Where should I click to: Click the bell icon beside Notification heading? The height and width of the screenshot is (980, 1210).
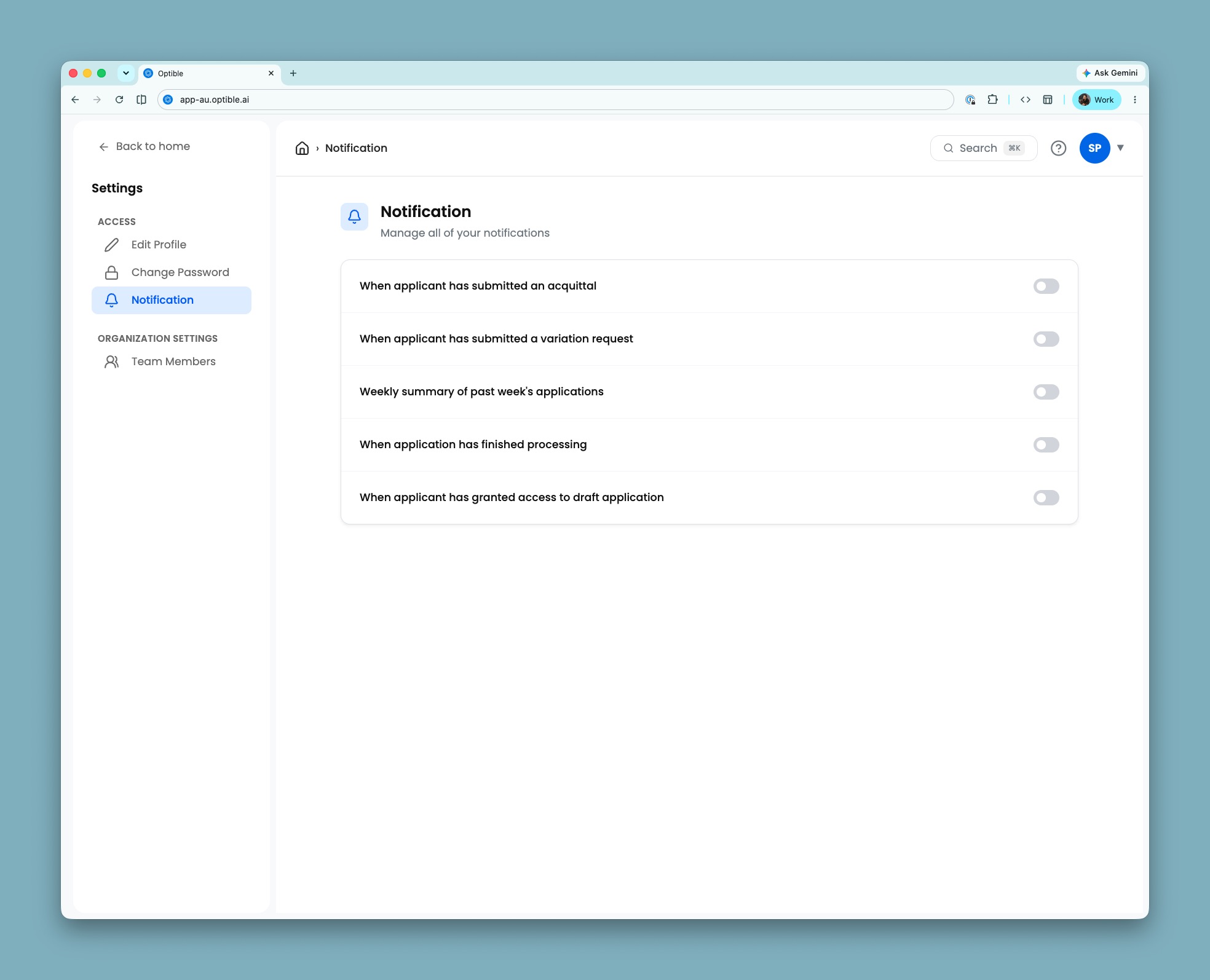click(354, 216)
